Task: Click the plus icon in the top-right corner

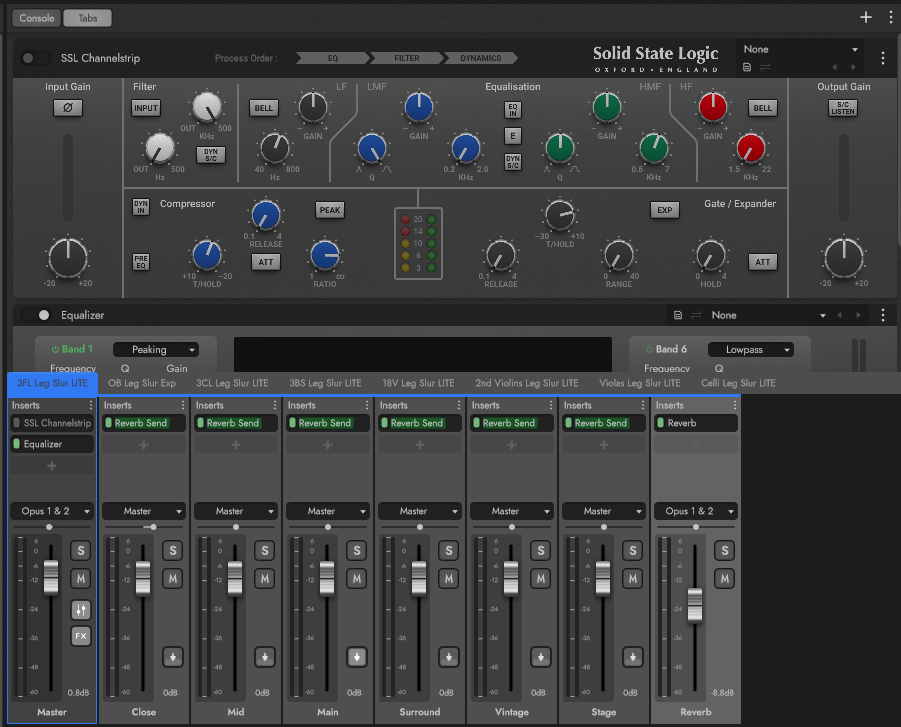Action: tap(866, 17)
